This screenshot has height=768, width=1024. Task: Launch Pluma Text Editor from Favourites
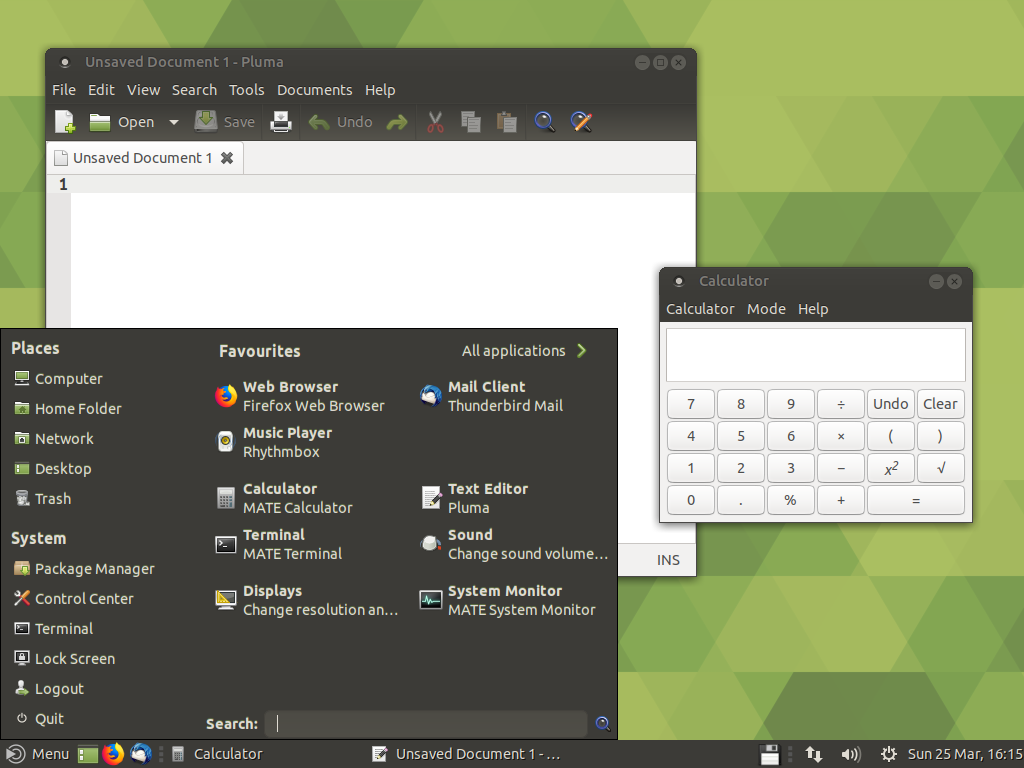(474, 498)
